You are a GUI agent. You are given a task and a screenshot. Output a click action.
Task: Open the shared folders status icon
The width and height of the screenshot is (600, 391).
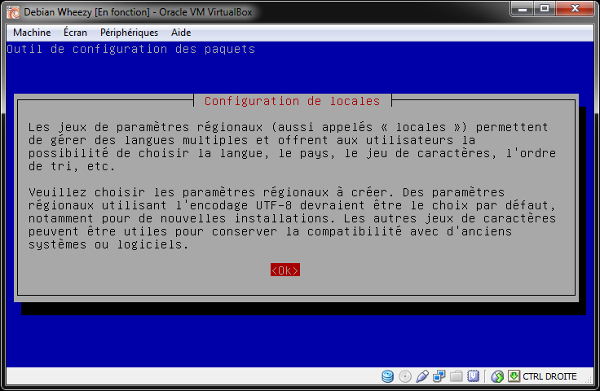point(456,376)
